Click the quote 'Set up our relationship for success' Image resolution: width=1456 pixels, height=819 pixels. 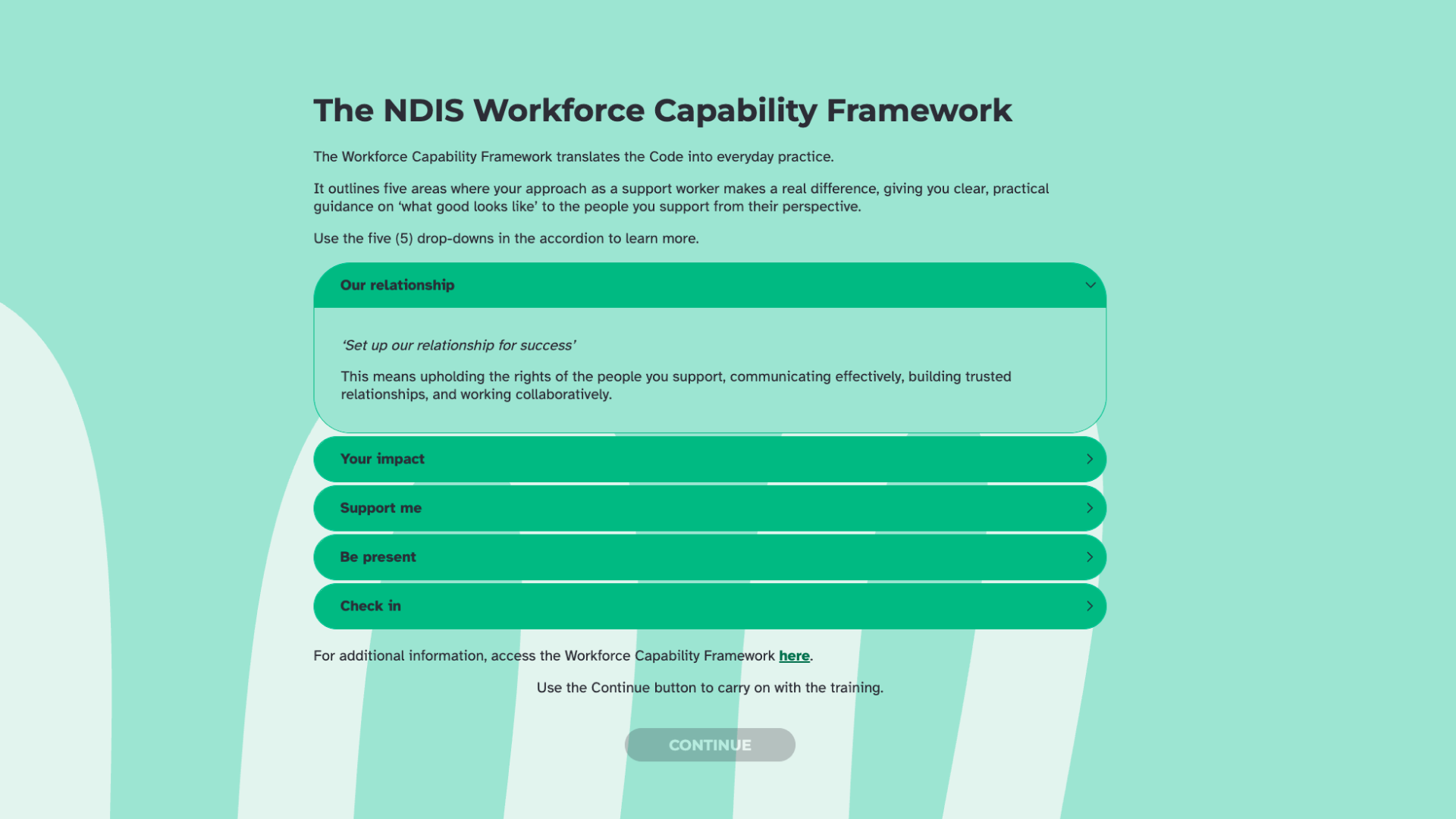(x=458, y=345)
